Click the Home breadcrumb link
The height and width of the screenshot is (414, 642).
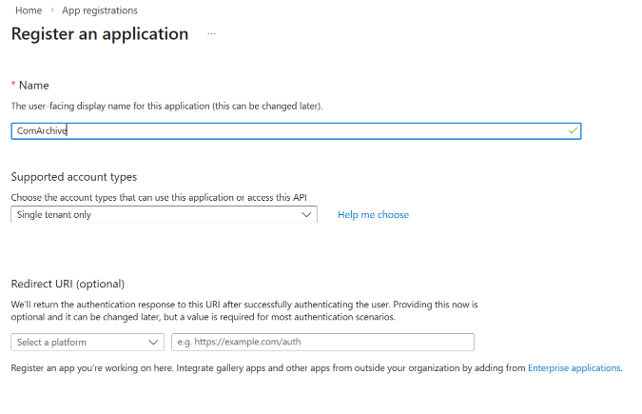(x=28, y=10)
